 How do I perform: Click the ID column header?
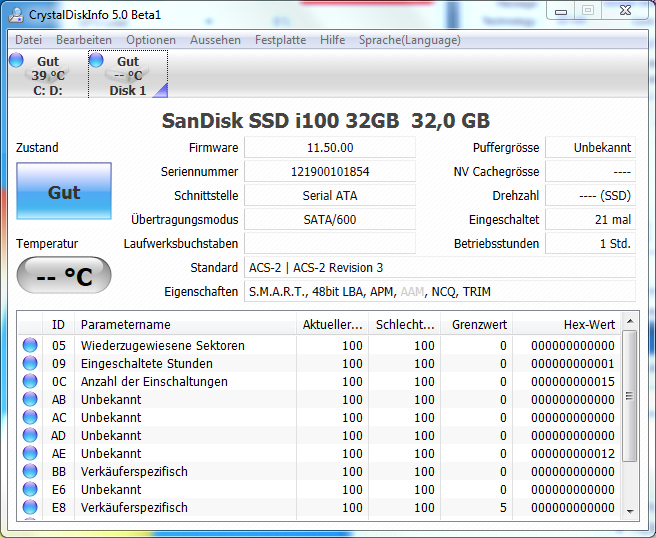58,325
